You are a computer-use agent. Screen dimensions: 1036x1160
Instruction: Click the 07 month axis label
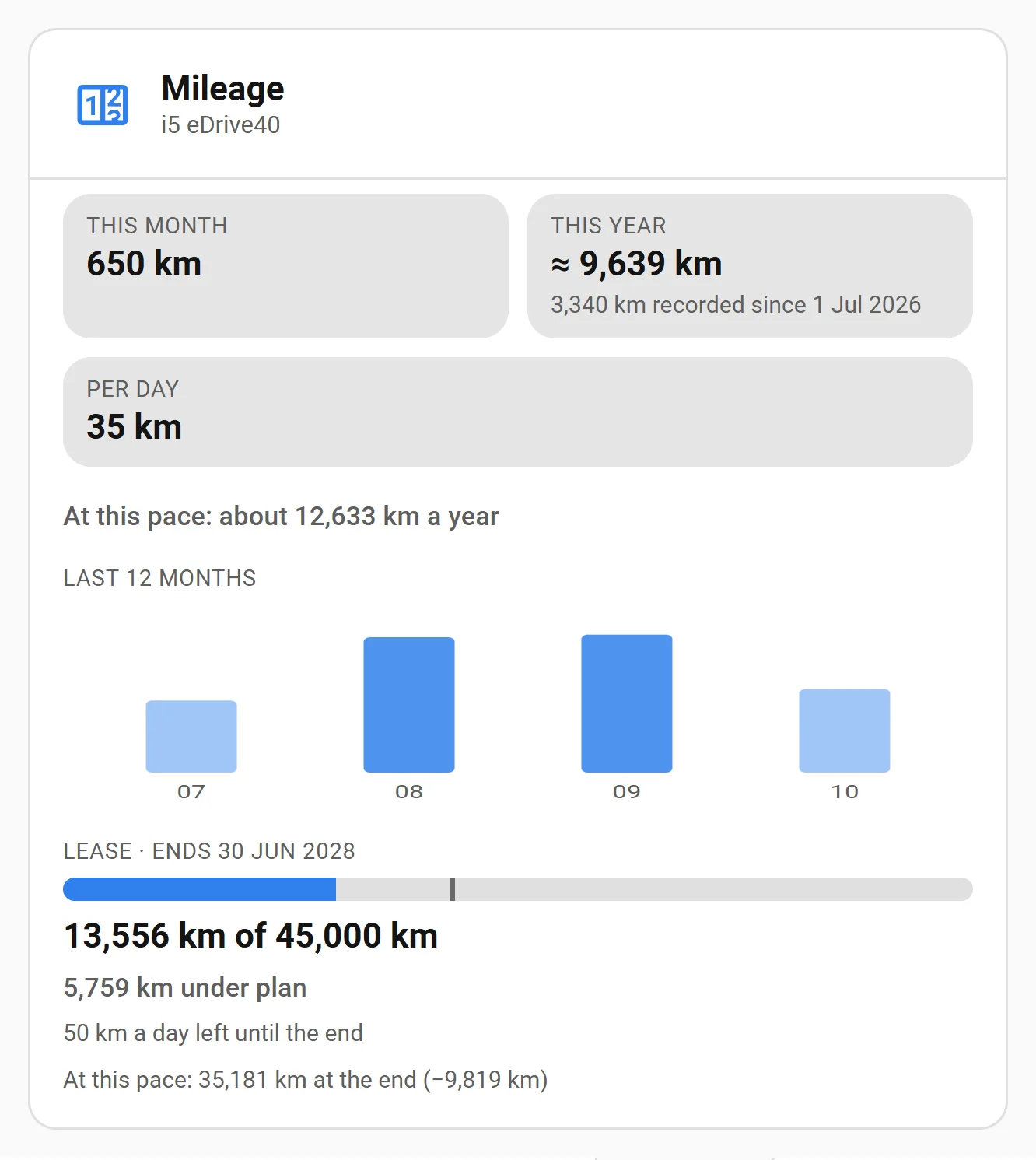pos(191,792)
